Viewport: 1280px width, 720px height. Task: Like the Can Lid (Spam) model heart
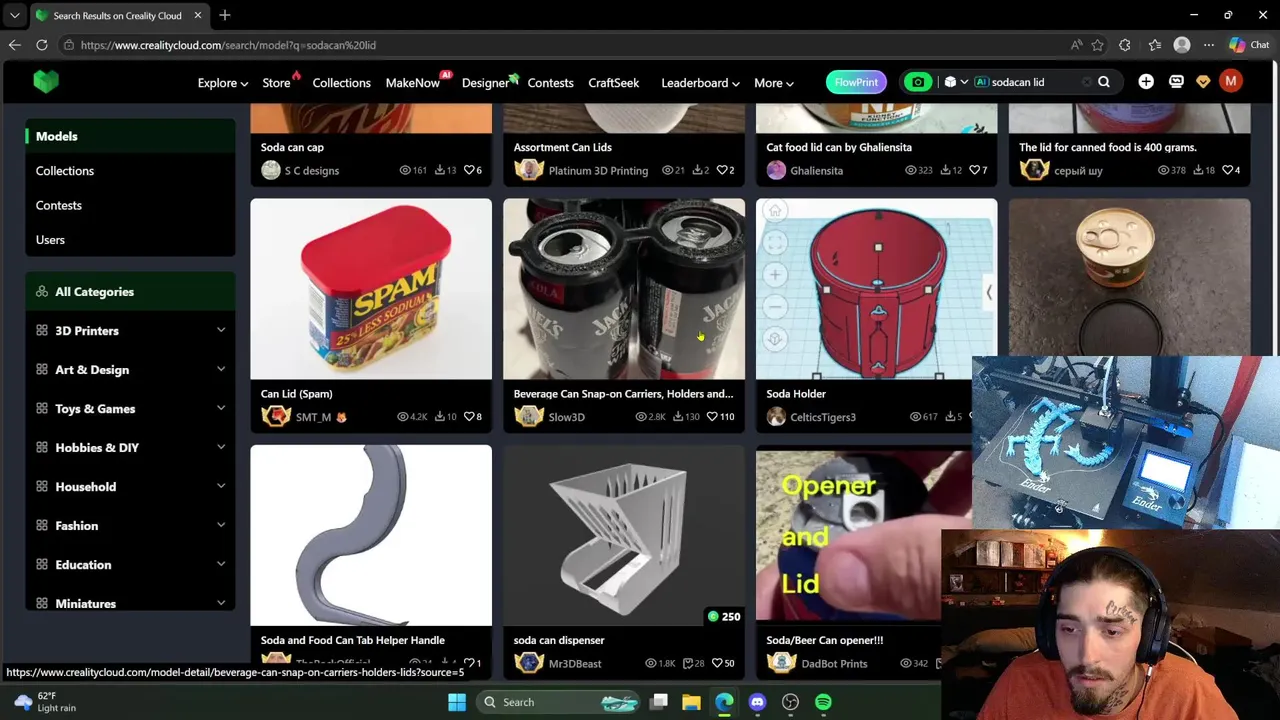(468, 417)
